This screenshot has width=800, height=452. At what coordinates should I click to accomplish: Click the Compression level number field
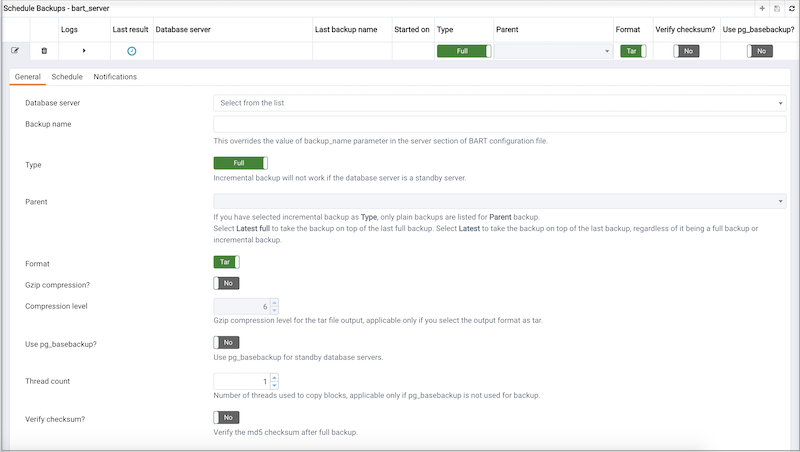pos(242,306)
